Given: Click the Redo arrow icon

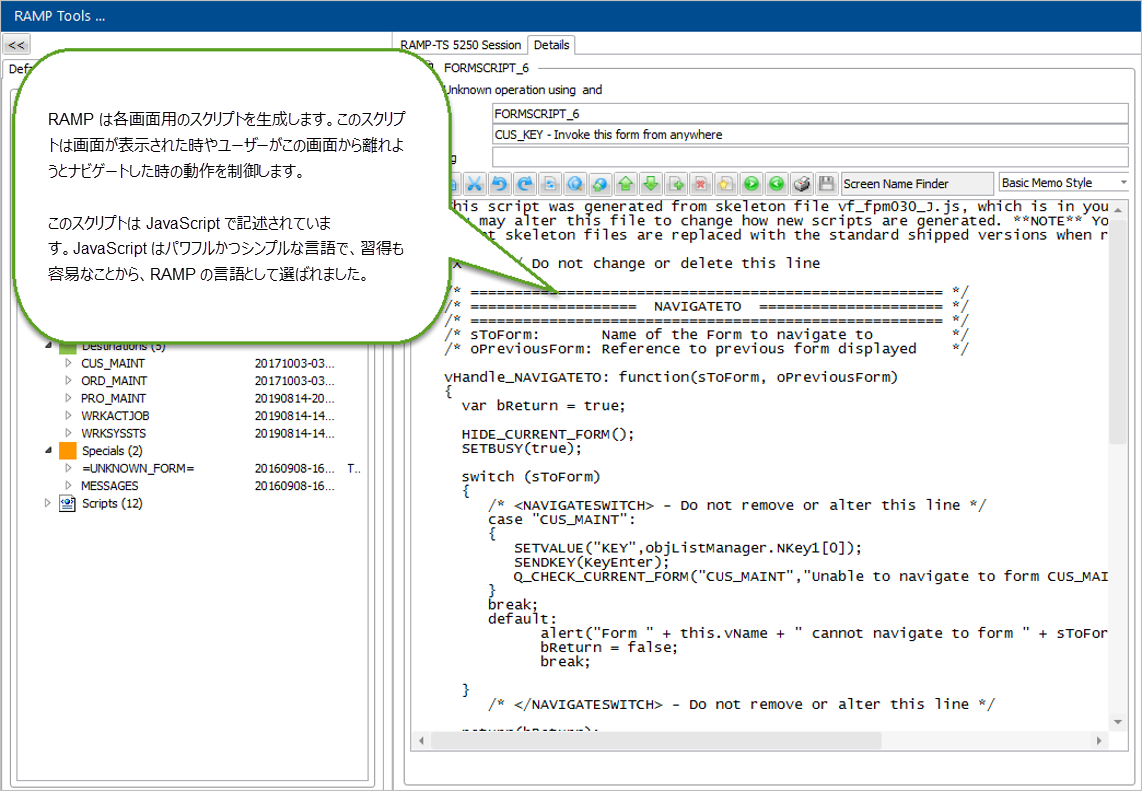Looking at the screenshot, I should click(x=524, y=184).
